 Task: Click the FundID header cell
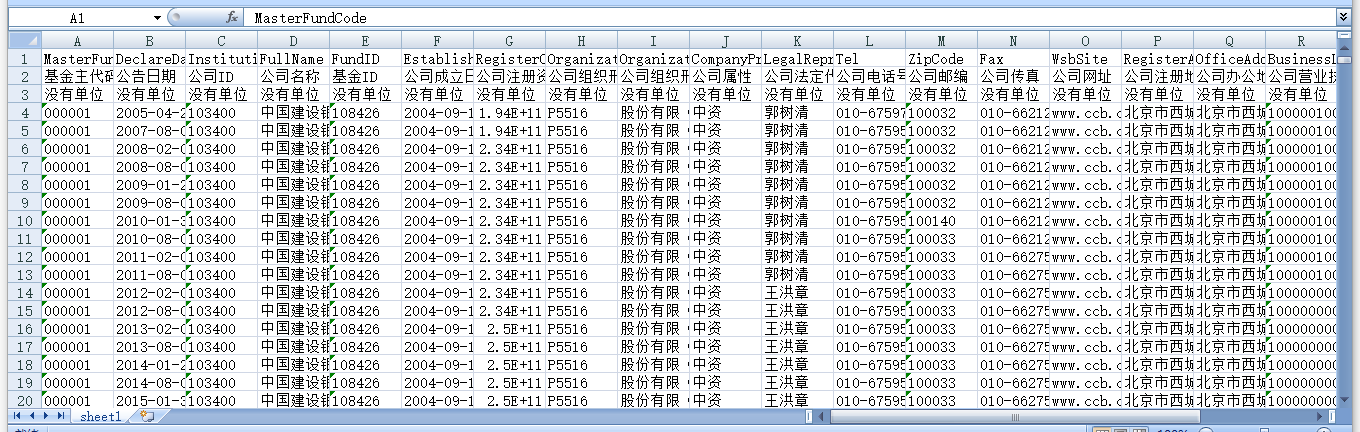click(x=365, y=59)
